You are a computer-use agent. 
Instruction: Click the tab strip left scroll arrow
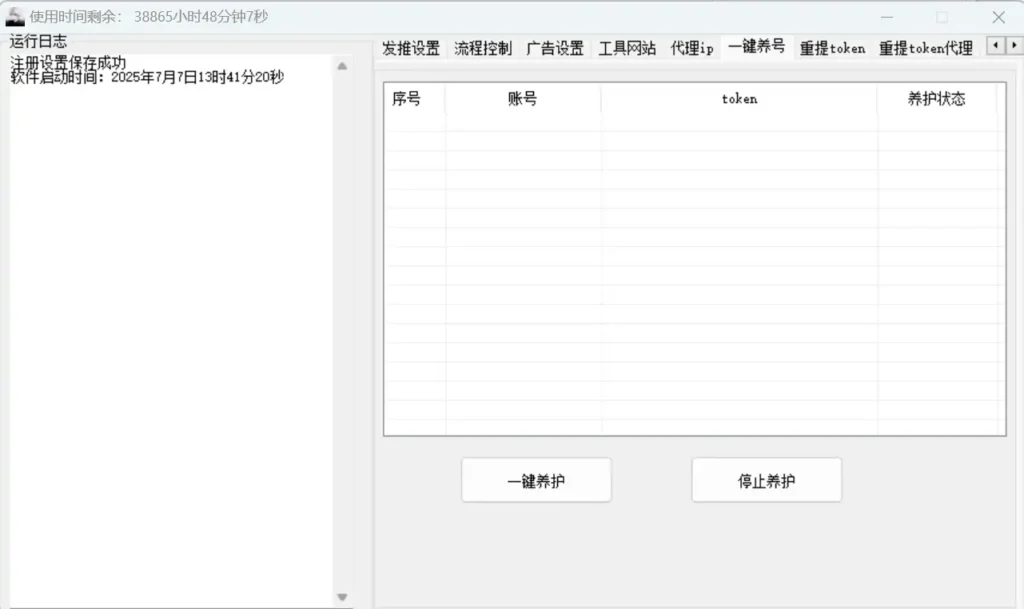click(995, 45)
